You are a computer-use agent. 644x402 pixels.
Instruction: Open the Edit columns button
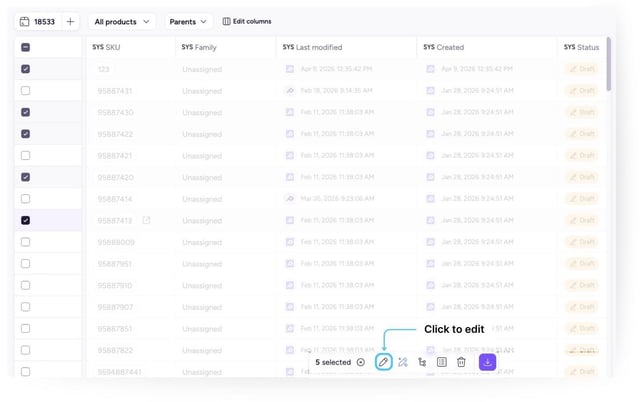click(x=247, y=21)
